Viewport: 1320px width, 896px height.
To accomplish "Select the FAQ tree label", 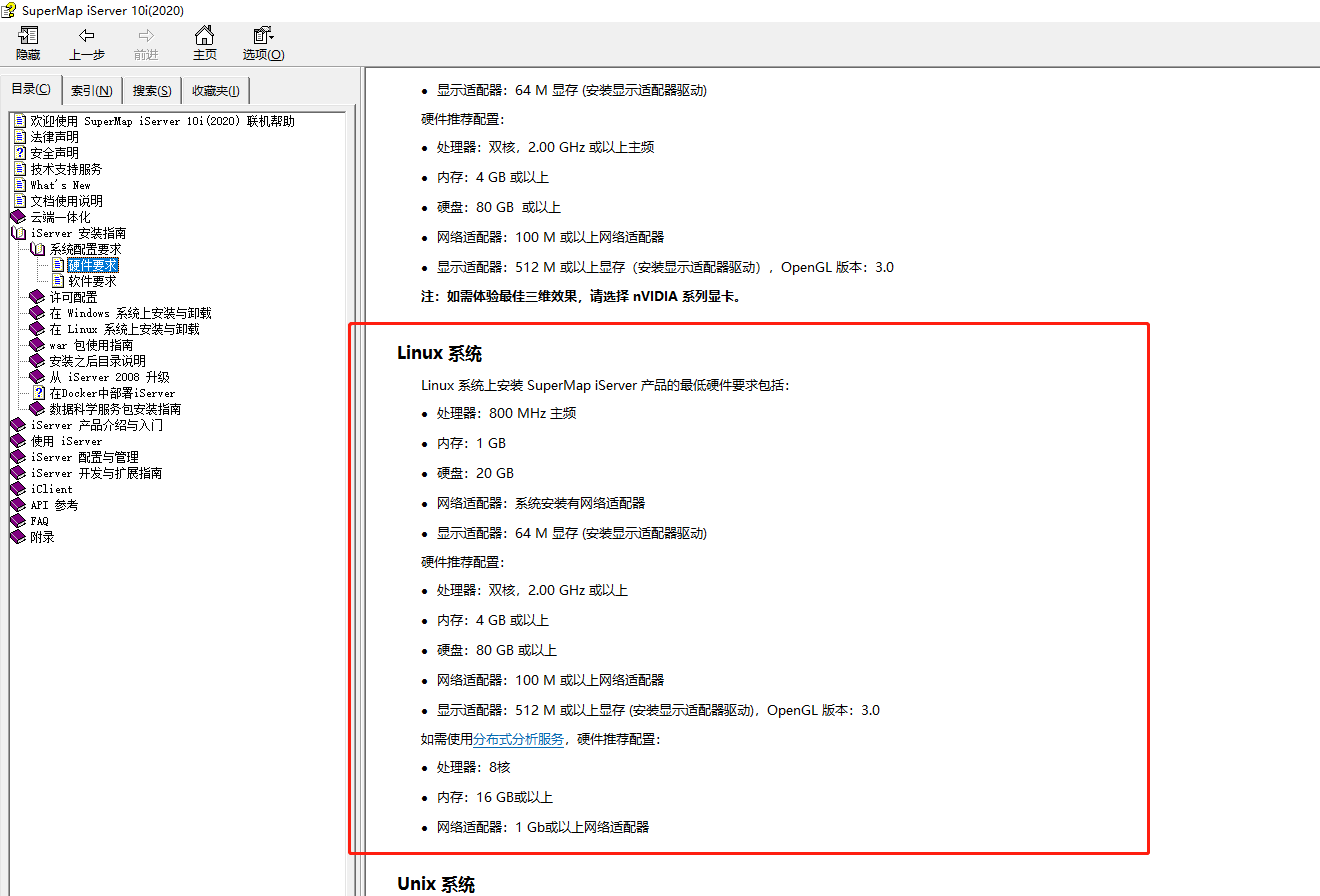I will click(39, 521).
